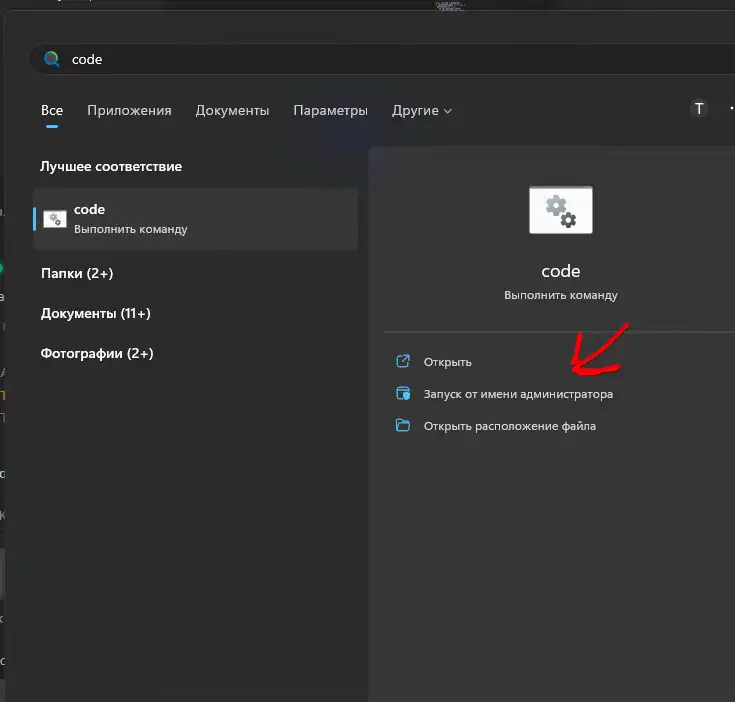Expand the Документы (11+) section
Image resolution: width=735 pixels, height=702 pixels.
[96, 314]
